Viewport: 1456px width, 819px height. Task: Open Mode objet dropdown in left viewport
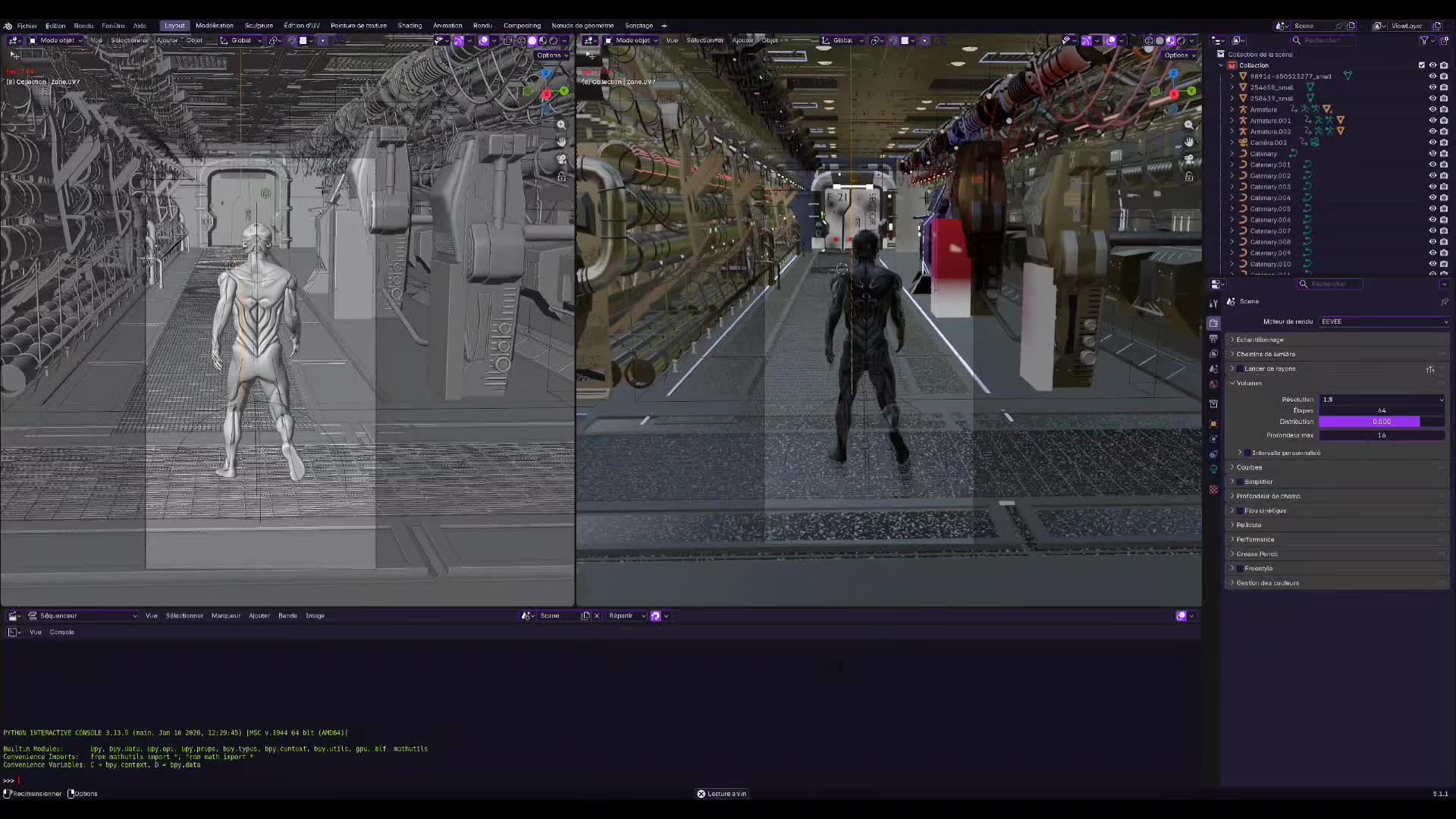click(56, 40)
